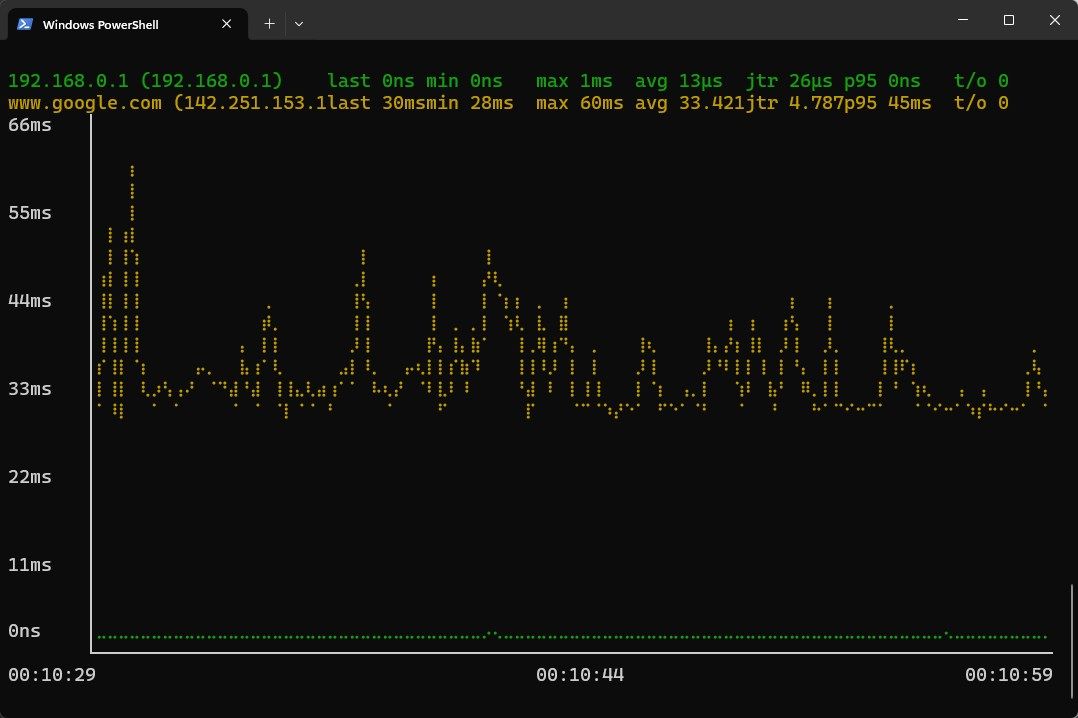
Task: Click the 00:10:29 time label
Action: pyautogui.click(x=52, y=675)
